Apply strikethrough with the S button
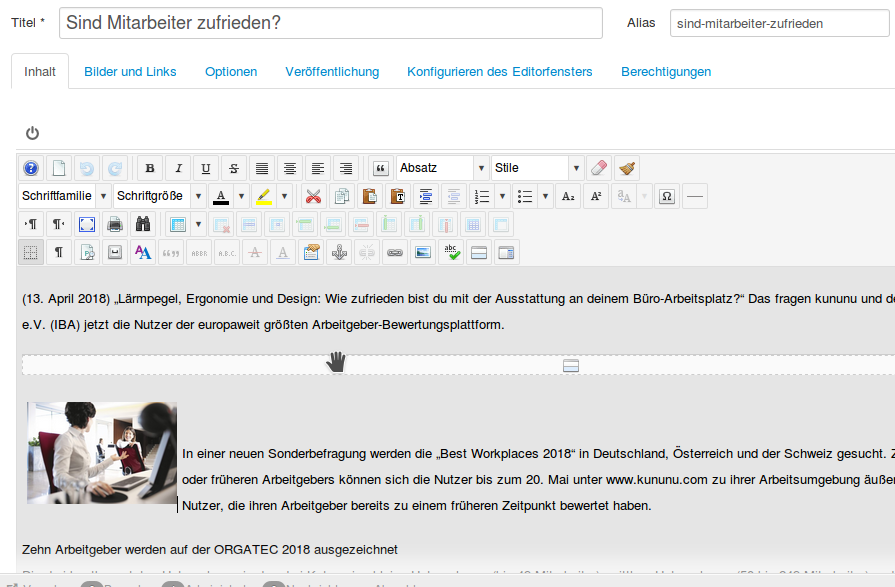 pyautogui.click(x=233, y=168)
